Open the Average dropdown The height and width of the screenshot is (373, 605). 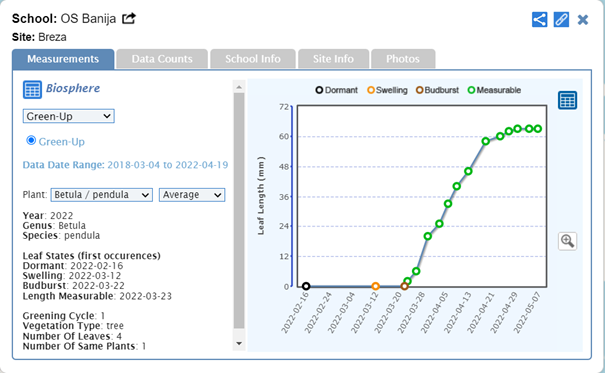[x=192, y=195]
